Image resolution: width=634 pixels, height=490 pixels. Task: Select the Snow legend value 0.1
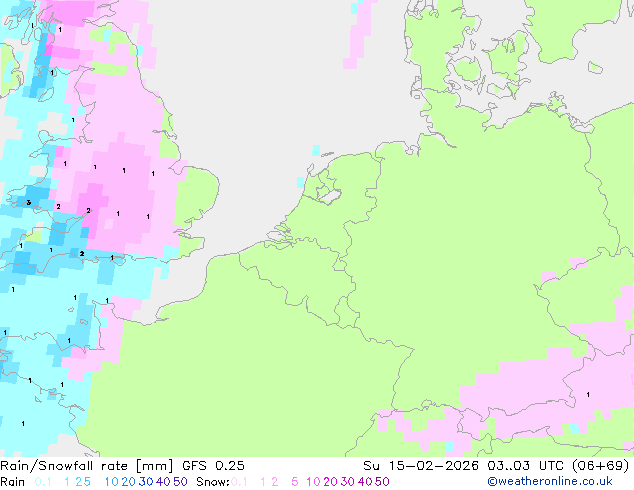click(x=239, y=482)
